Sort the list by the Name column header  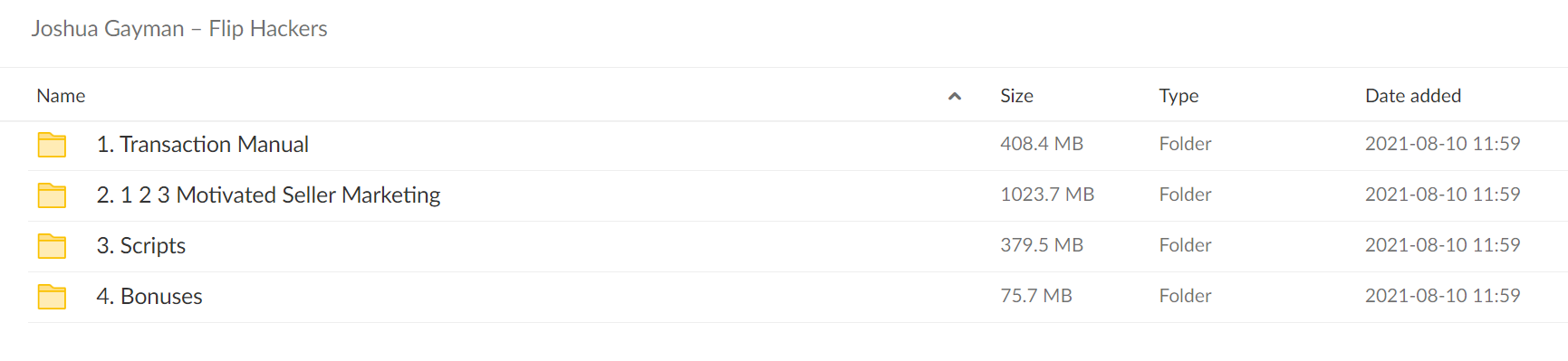click(61, 96)
